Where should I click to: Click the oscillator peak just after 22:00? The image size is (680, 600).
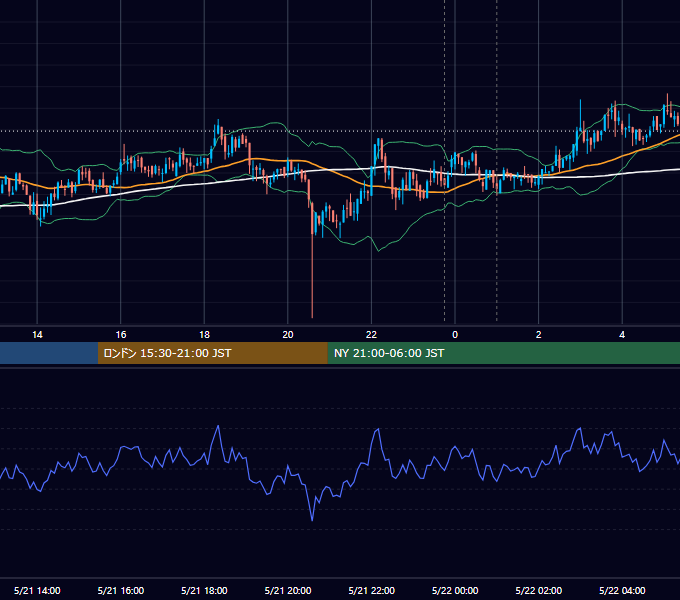(378, 430)
